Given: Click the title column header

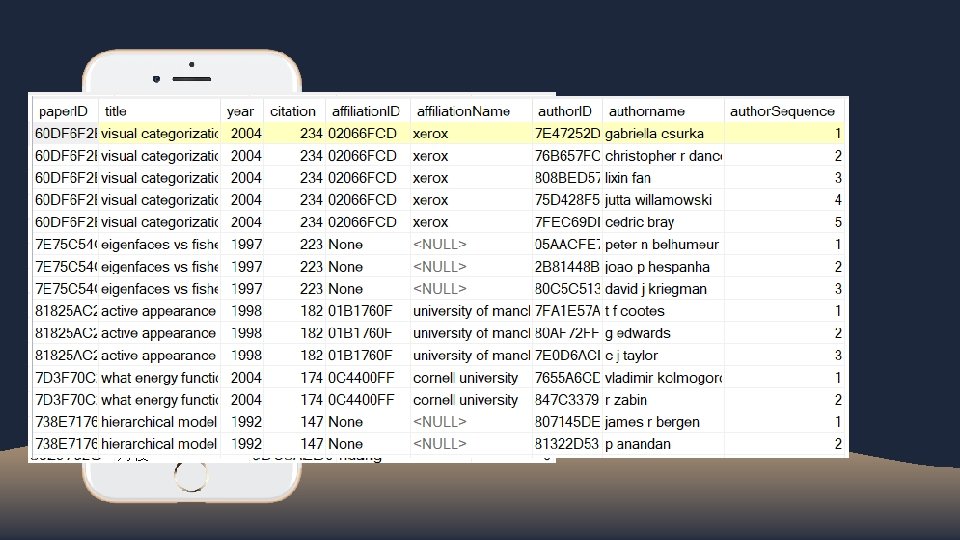Looking at the screenshot, I should [x=159, y=111].
